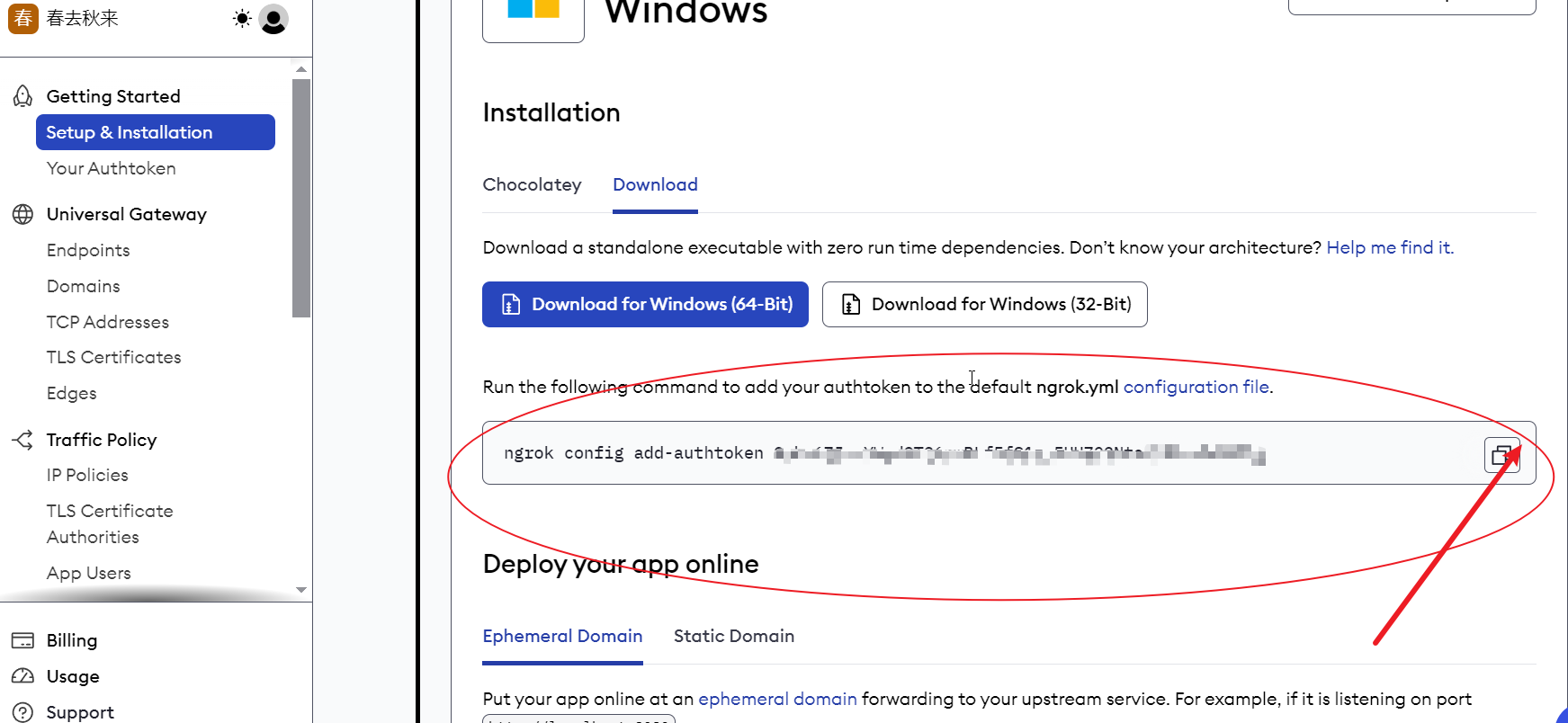Click the ngrok config add-authtoken command text

[x=885, y=453]
